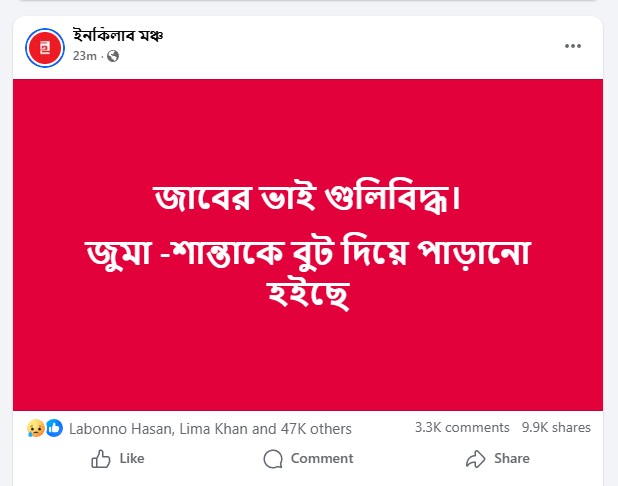The height and width of the screenshot is (486, 618).
Task: Click the 23m post timestamp
Action: coord(84,56)
